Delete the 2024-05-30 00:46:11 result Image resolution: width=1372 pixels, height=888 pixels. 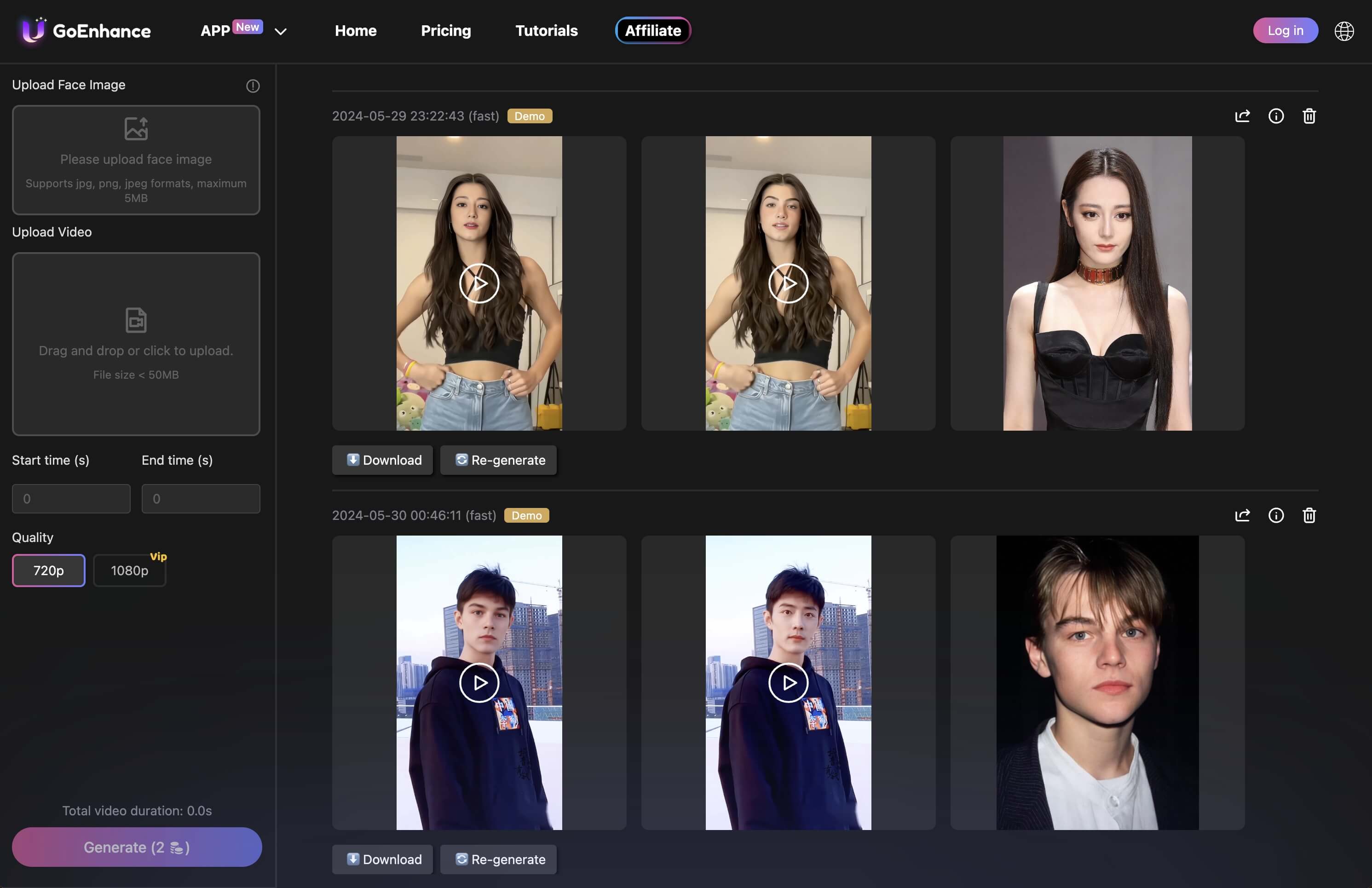[x=1309, y=515]
